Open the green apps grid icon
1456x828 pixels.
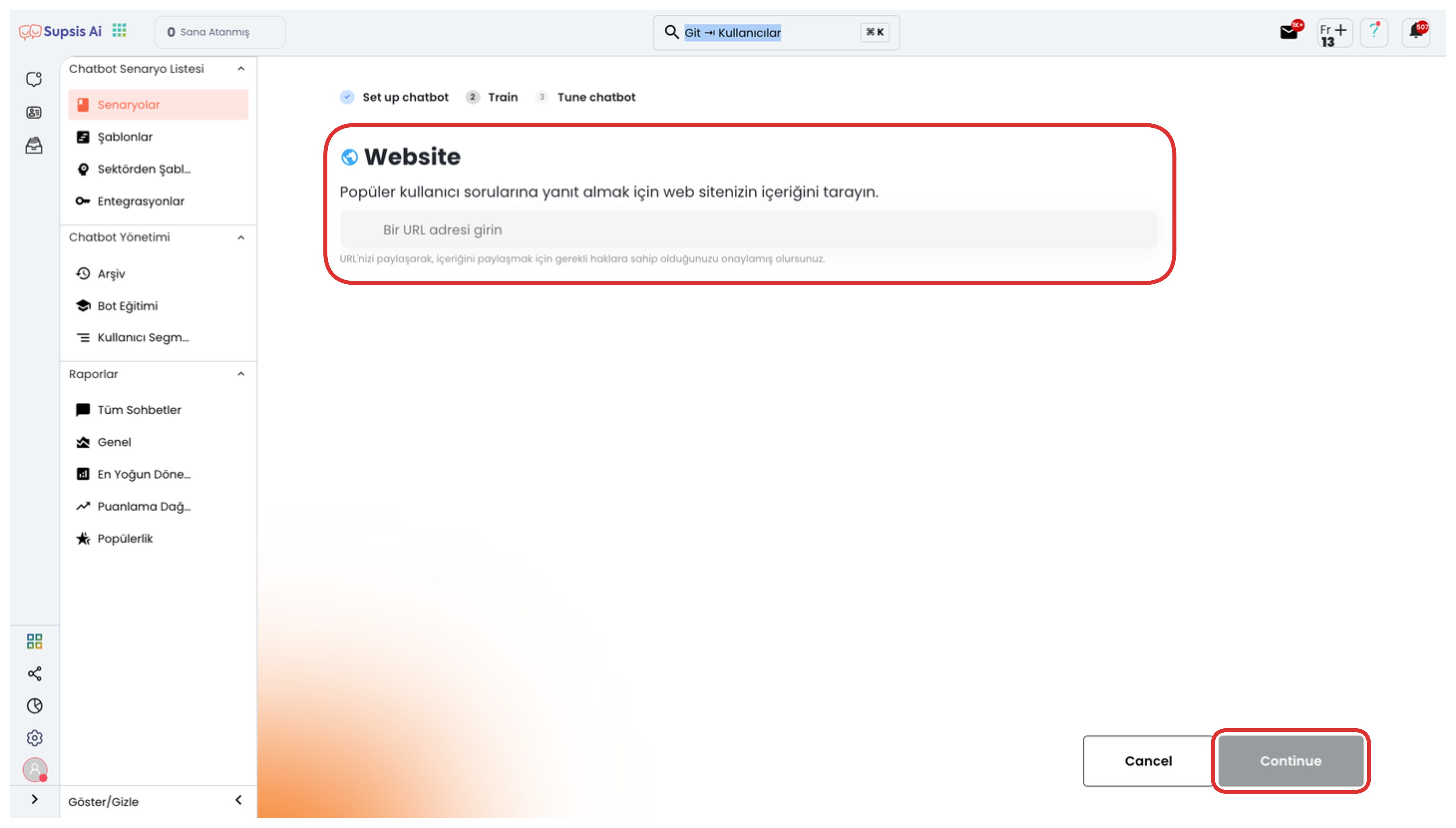(x=119, y=30)
